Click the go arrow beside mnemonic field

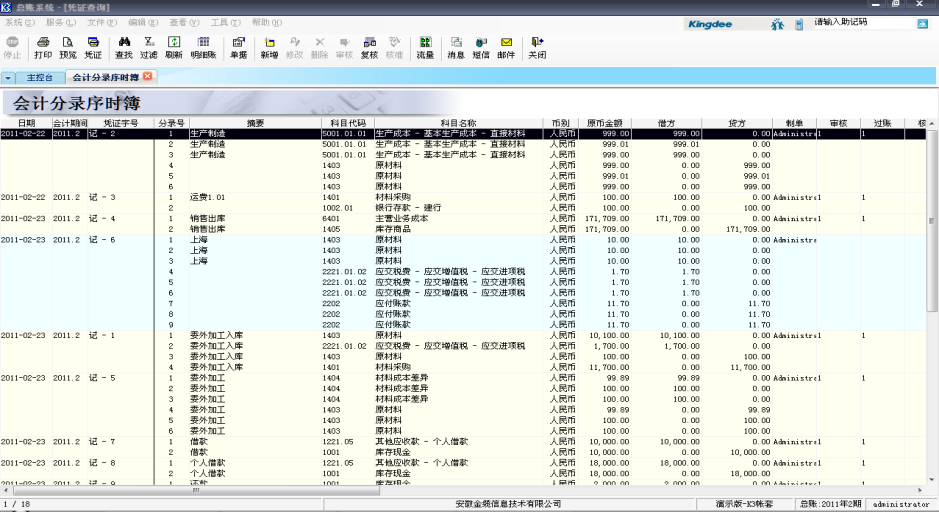point(925,21)
